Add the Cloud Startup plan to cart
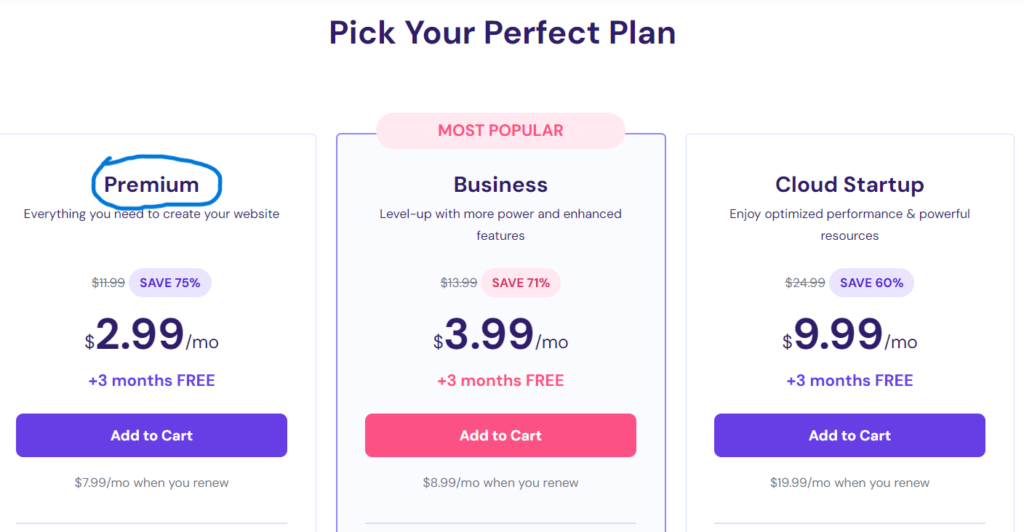 [849, 435]
